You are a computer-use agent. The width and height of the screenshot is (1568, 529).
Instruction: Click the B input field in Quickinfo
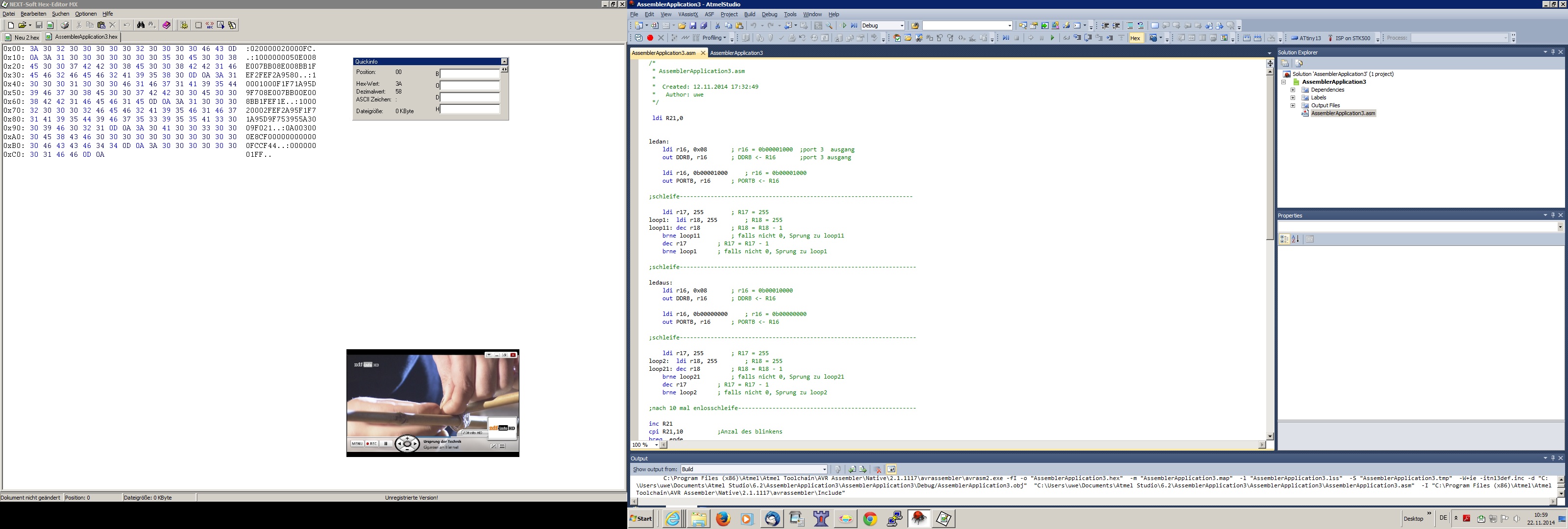pos(469,73)
